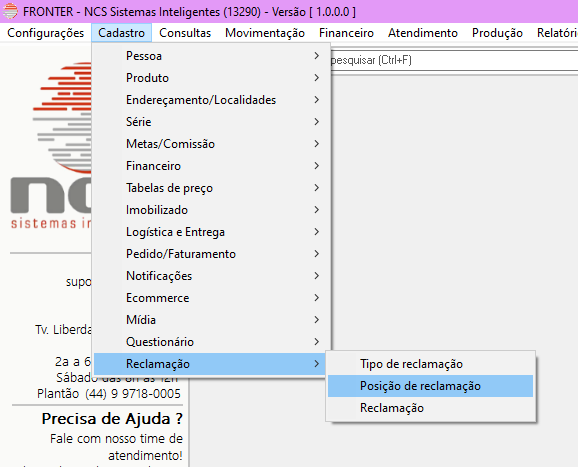The image size is (578, 467).
Task: Open the Financeiro menu in menu bar
Action: click(346, 33)
